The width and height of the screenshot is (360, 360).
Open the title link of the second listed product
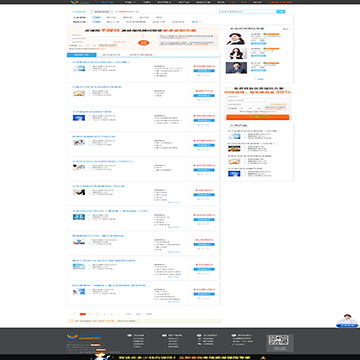tap(97, 87)
